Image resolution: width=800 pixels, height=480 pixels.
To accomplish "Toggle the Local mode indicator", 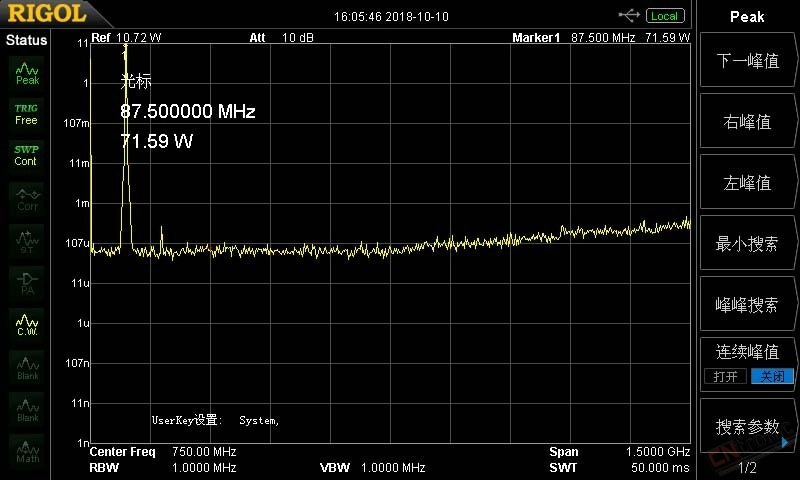I will click(665, 16).
